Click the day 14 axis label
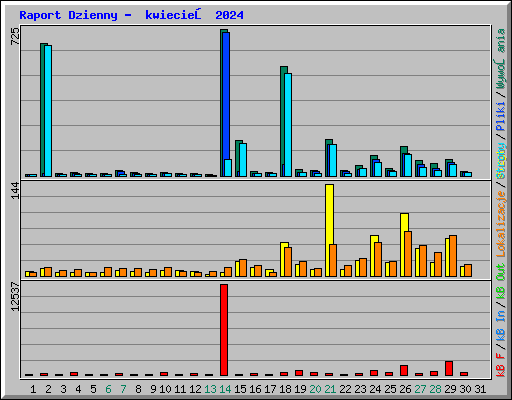The height and width of the screenshot is (400, 512). (225, 389)
